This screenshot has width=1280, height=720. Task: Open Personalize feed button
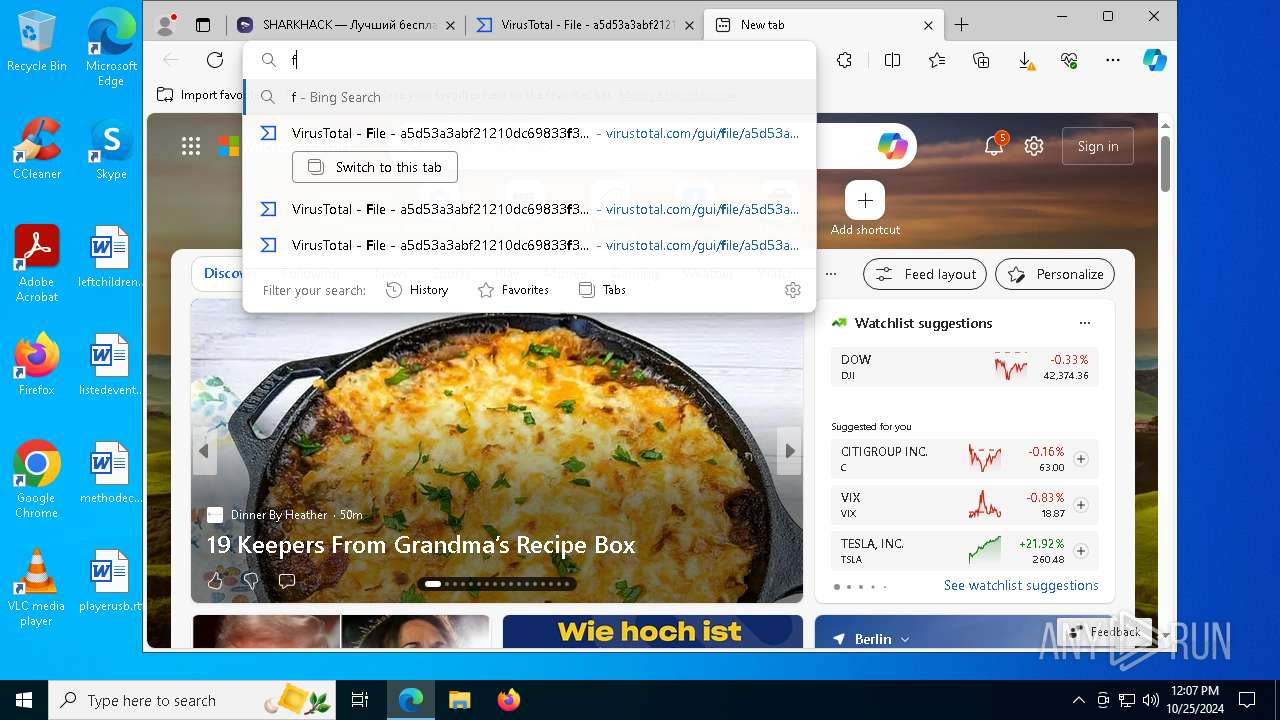tap(1055, 274)
